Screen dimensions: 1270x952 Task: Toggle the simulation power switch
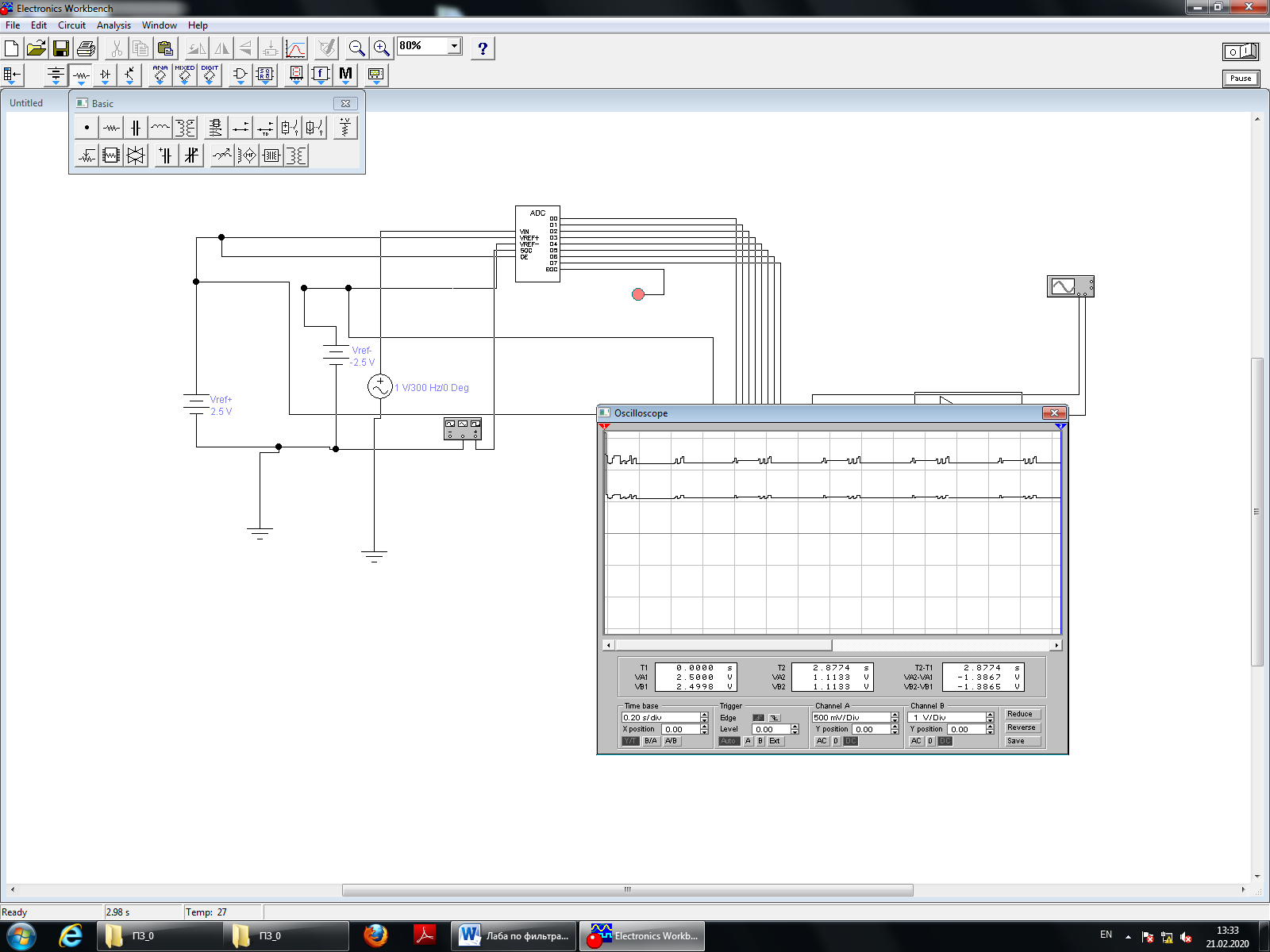[x=1241, y=52]
